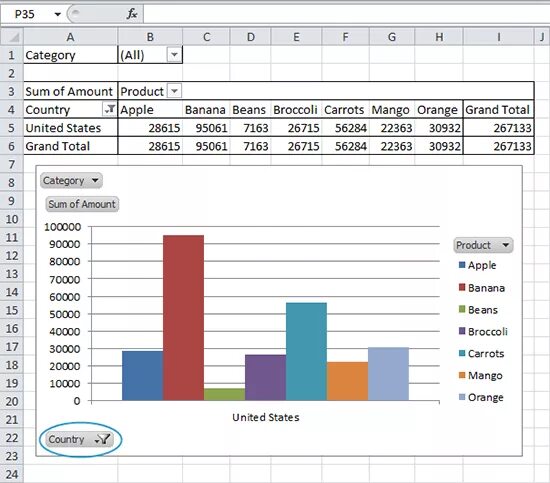Select the Grand Total column header
550x483 pixels.
498,110
